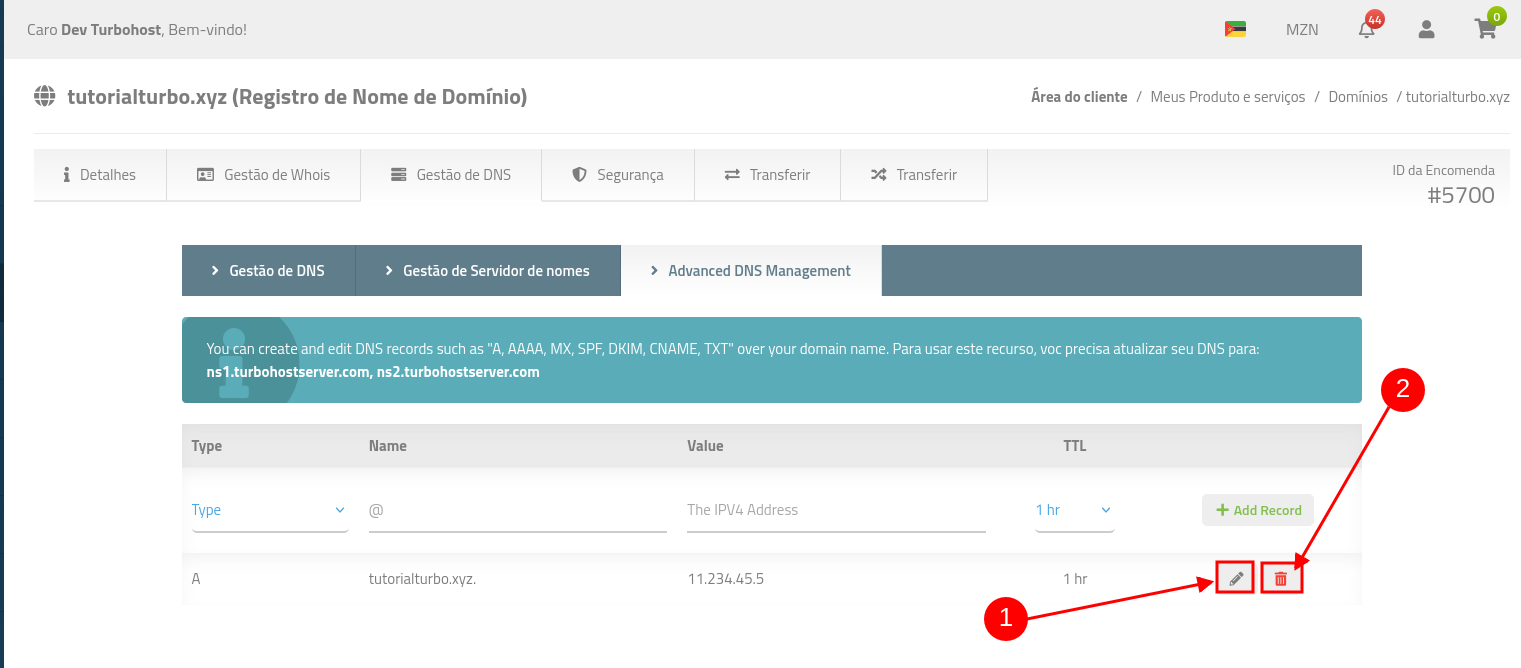Open the Gestão de Whois tab
The height and width of the screenshot is (668, 1521).
[x=263, y=175]
